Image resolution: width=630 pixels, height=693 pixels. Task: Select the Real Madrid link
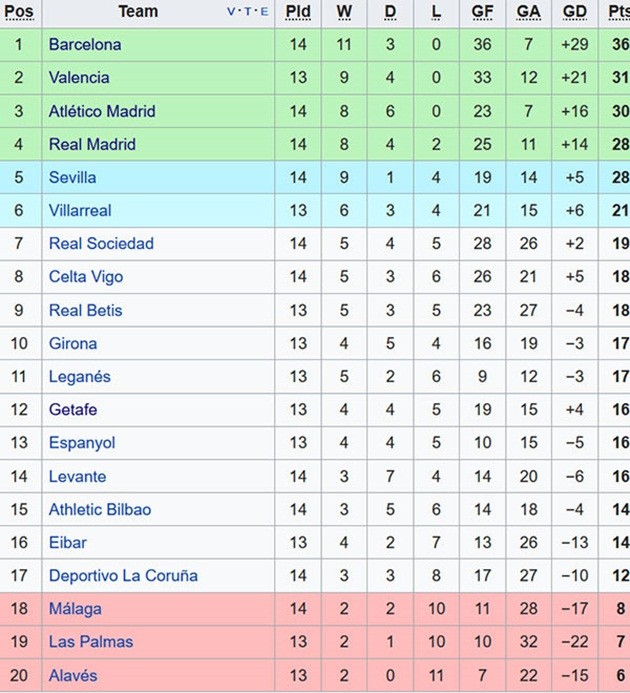click(92, 144)
